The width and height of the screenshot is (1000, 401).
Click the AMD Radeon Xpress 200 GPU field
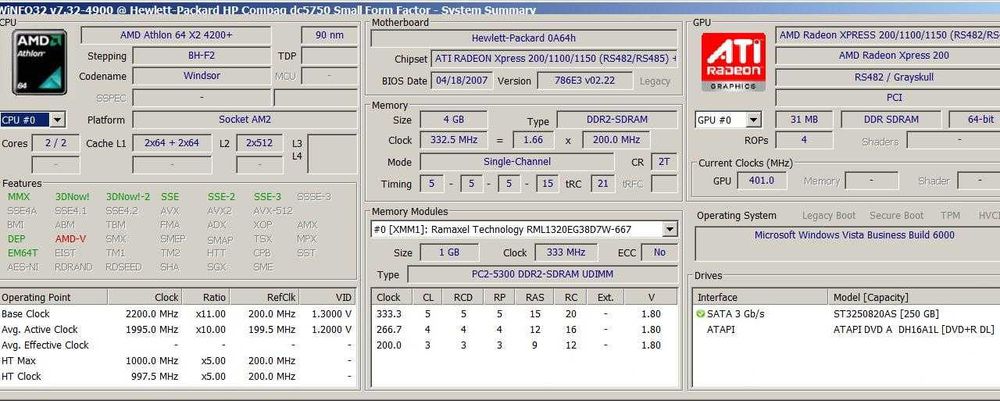(x=888, y=55)
